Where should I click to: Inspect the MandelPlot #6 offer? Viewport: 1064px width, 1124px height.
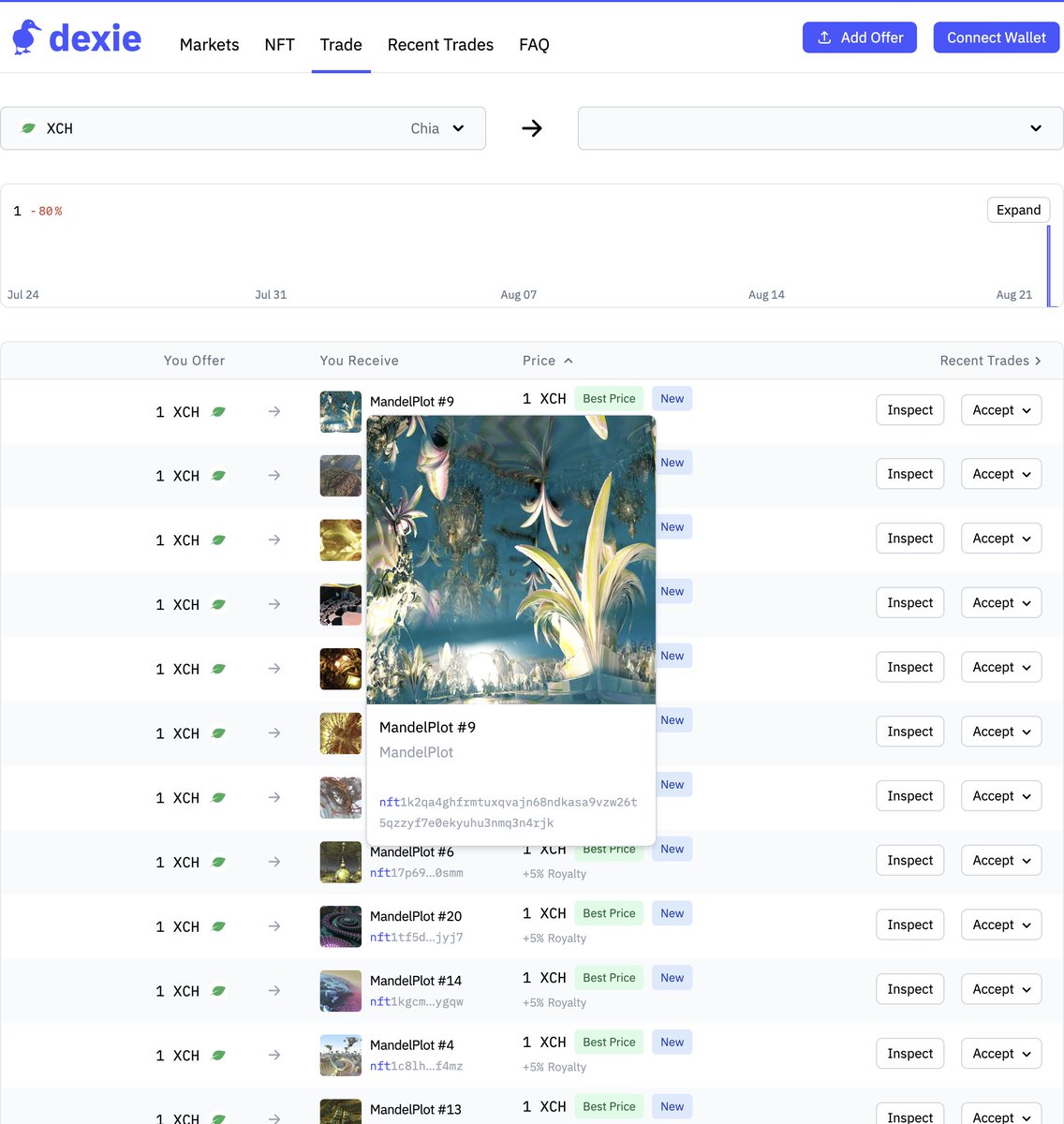910,861
